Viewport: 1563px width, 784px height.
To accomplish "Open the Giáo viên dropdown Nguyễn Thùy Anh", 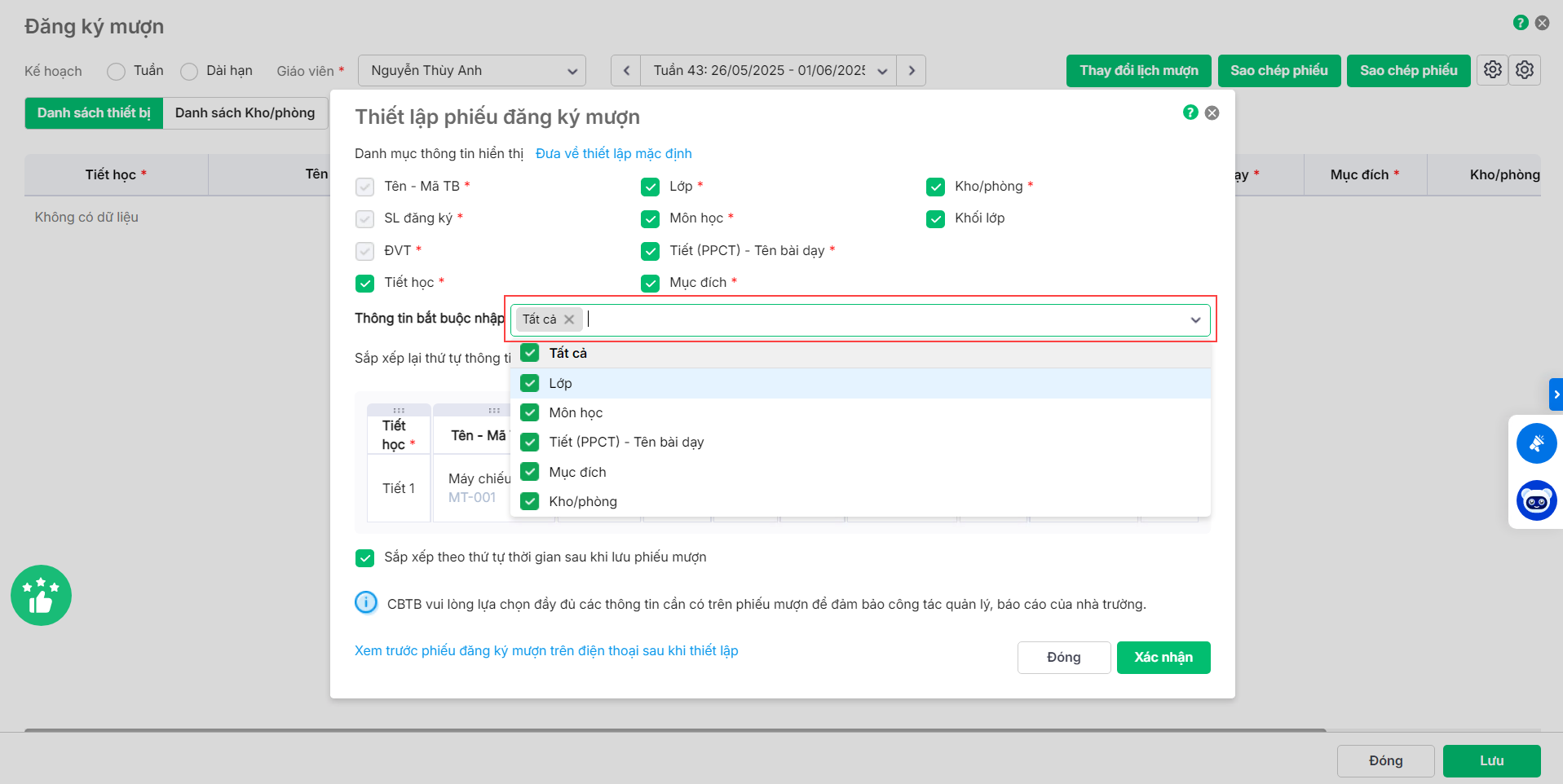I will (x=472, y=71).
